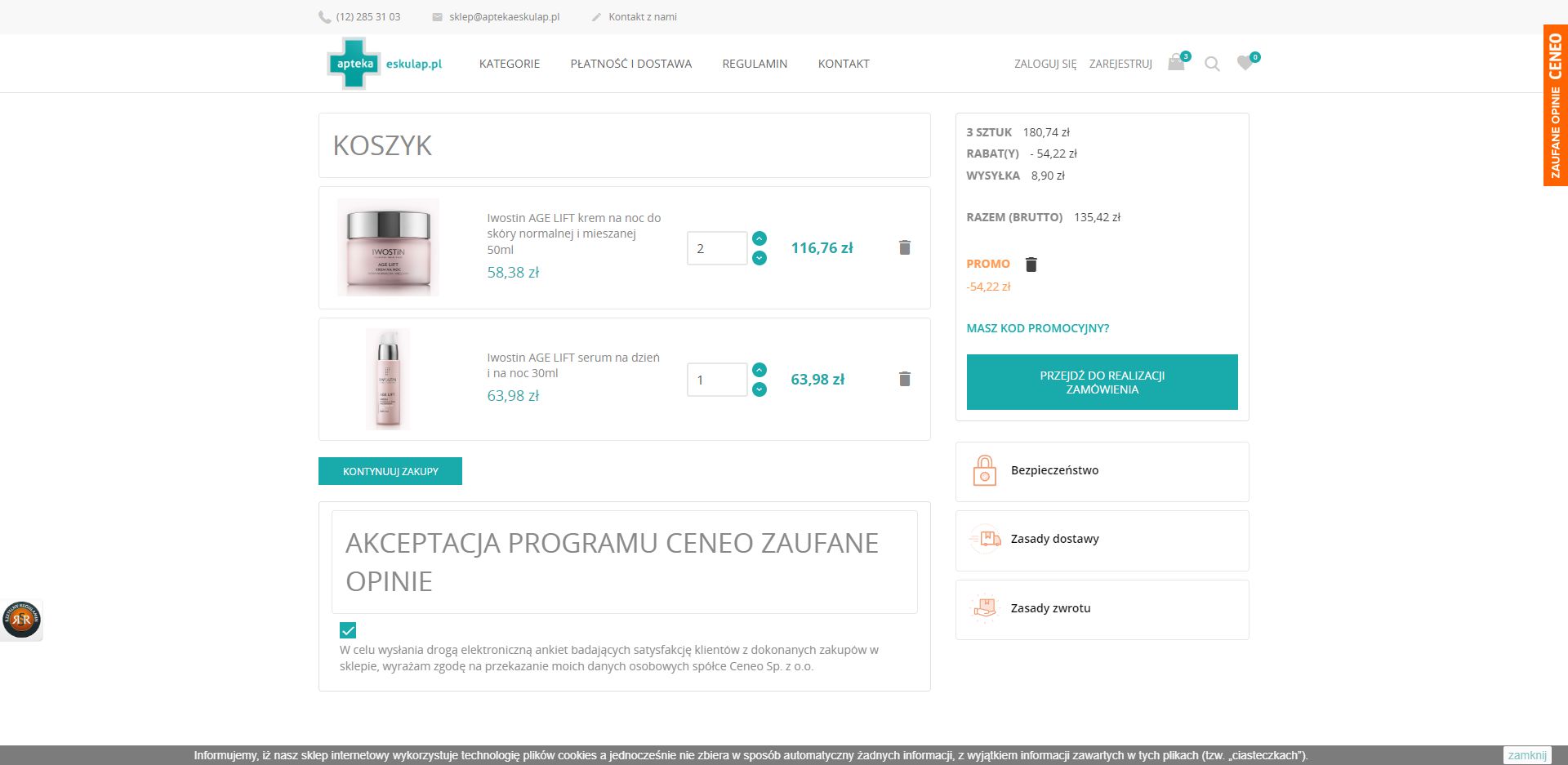Uncheck the Ceneo Zaufane Opinie consent checkbox

click(x=348, y=630)
